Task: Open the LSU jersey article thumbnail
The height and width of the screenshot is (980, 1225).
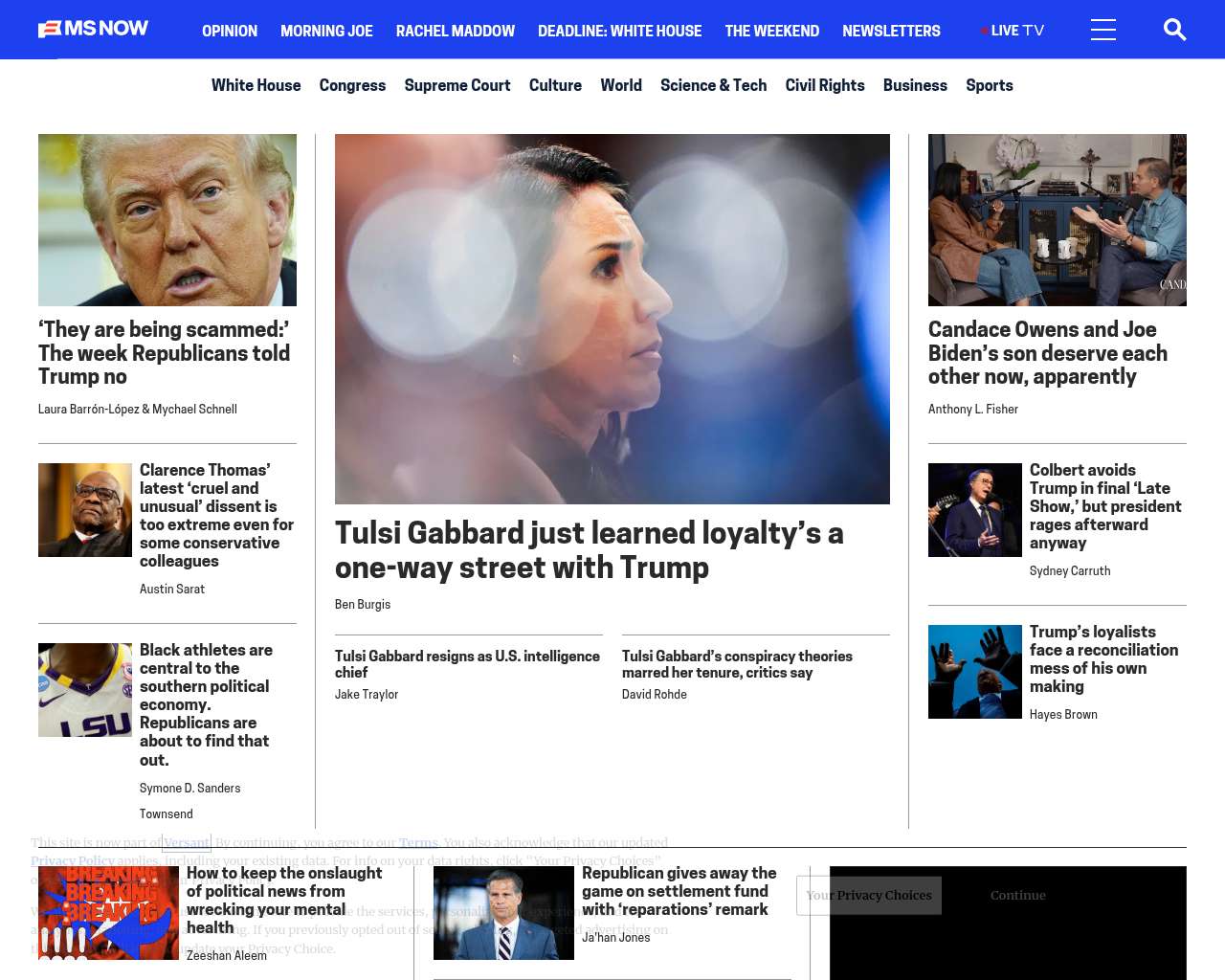Action: coord(85,690)
